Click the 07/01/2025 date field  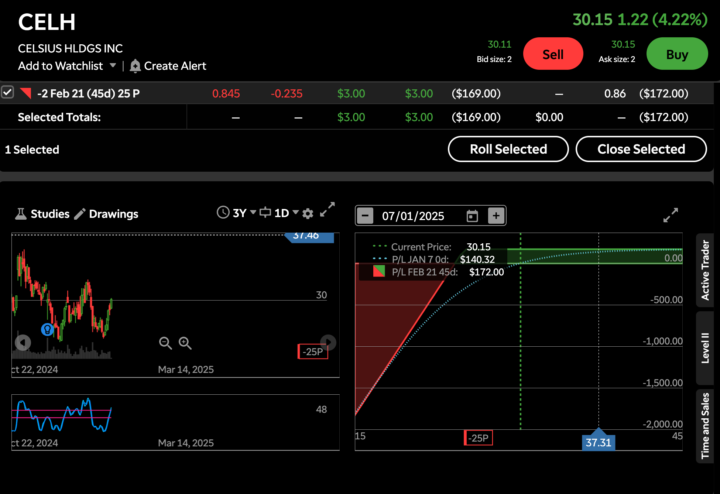pos(413,216)
